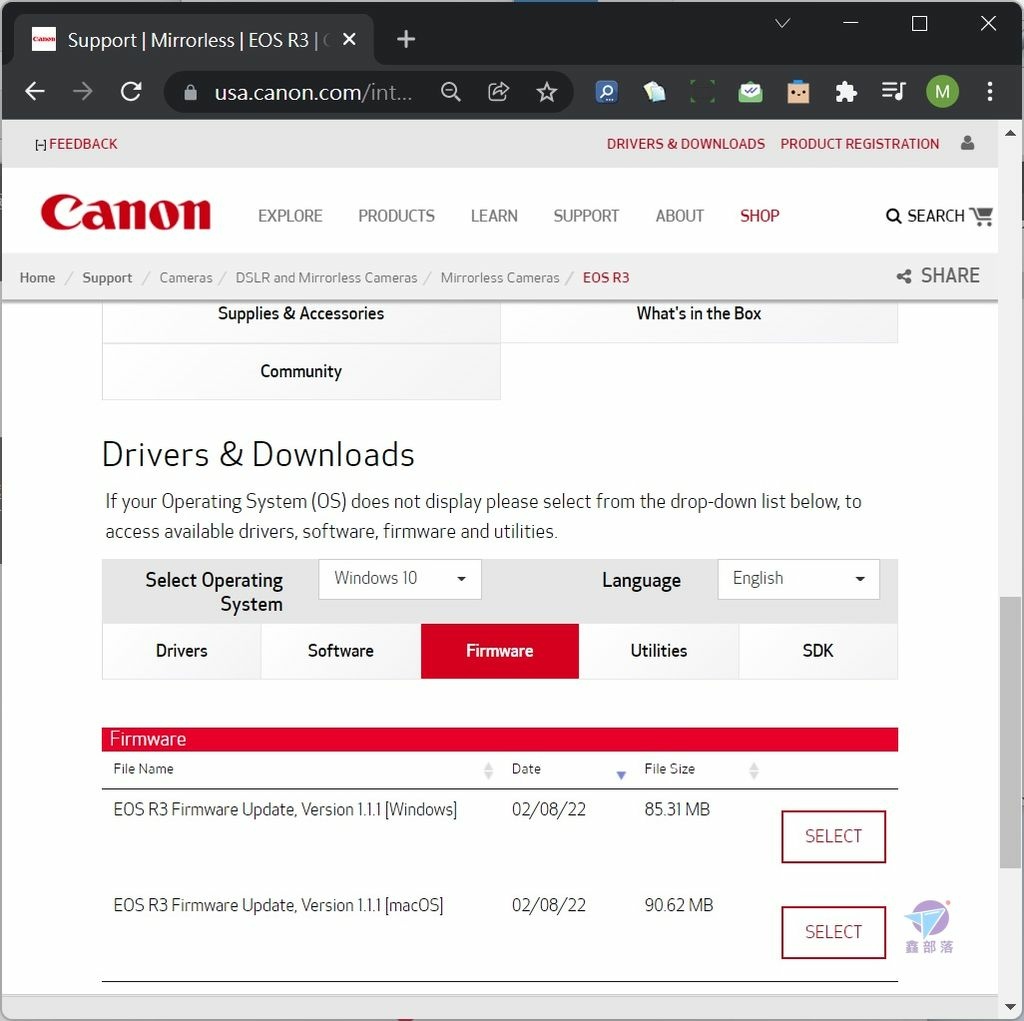Click EOS R3 Firmware Update Windows file name
1024x1021 pixels.
tap(285, 810)
